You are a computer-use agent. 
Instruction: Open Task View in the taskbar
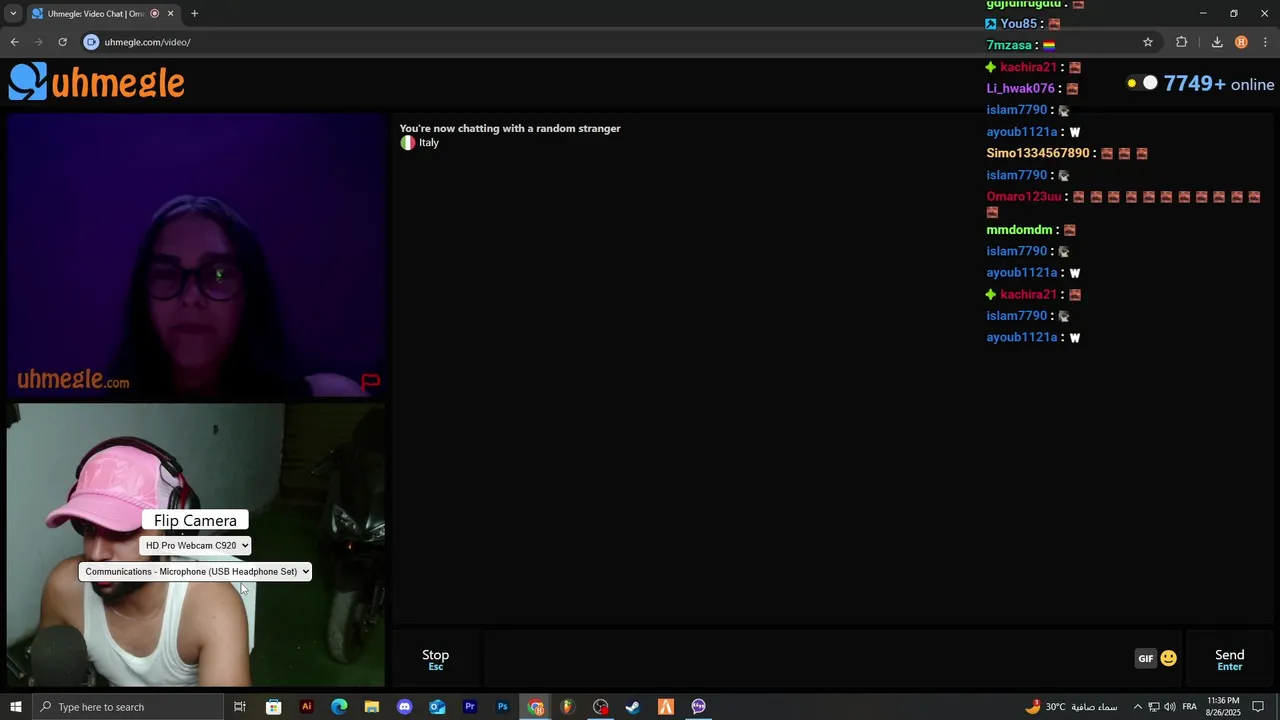click(240, 707)
